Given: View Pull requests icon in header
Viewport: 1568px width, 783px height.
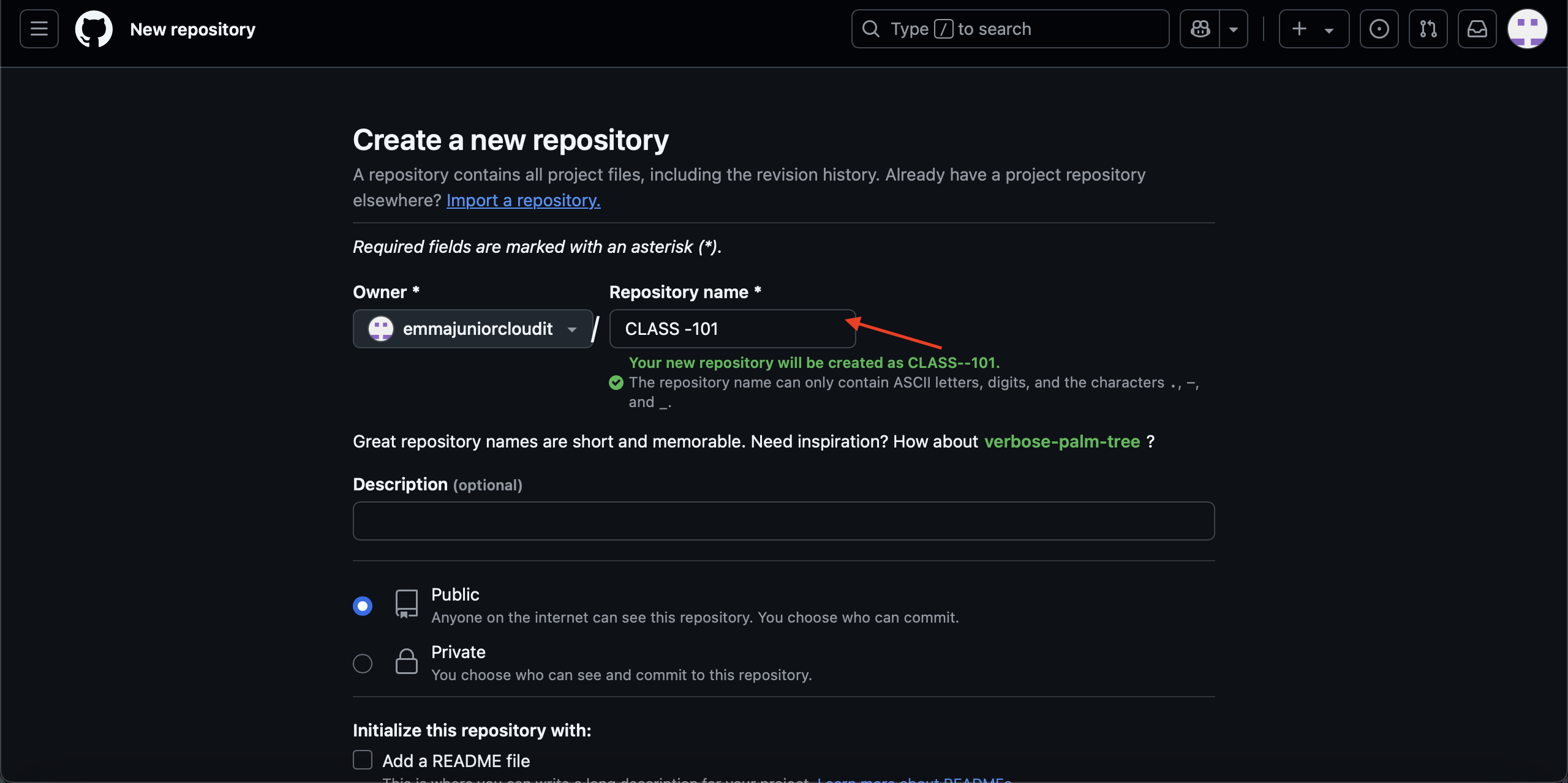Looking at the screenshot, I should pyautogui.click(x=1428, y=29).
